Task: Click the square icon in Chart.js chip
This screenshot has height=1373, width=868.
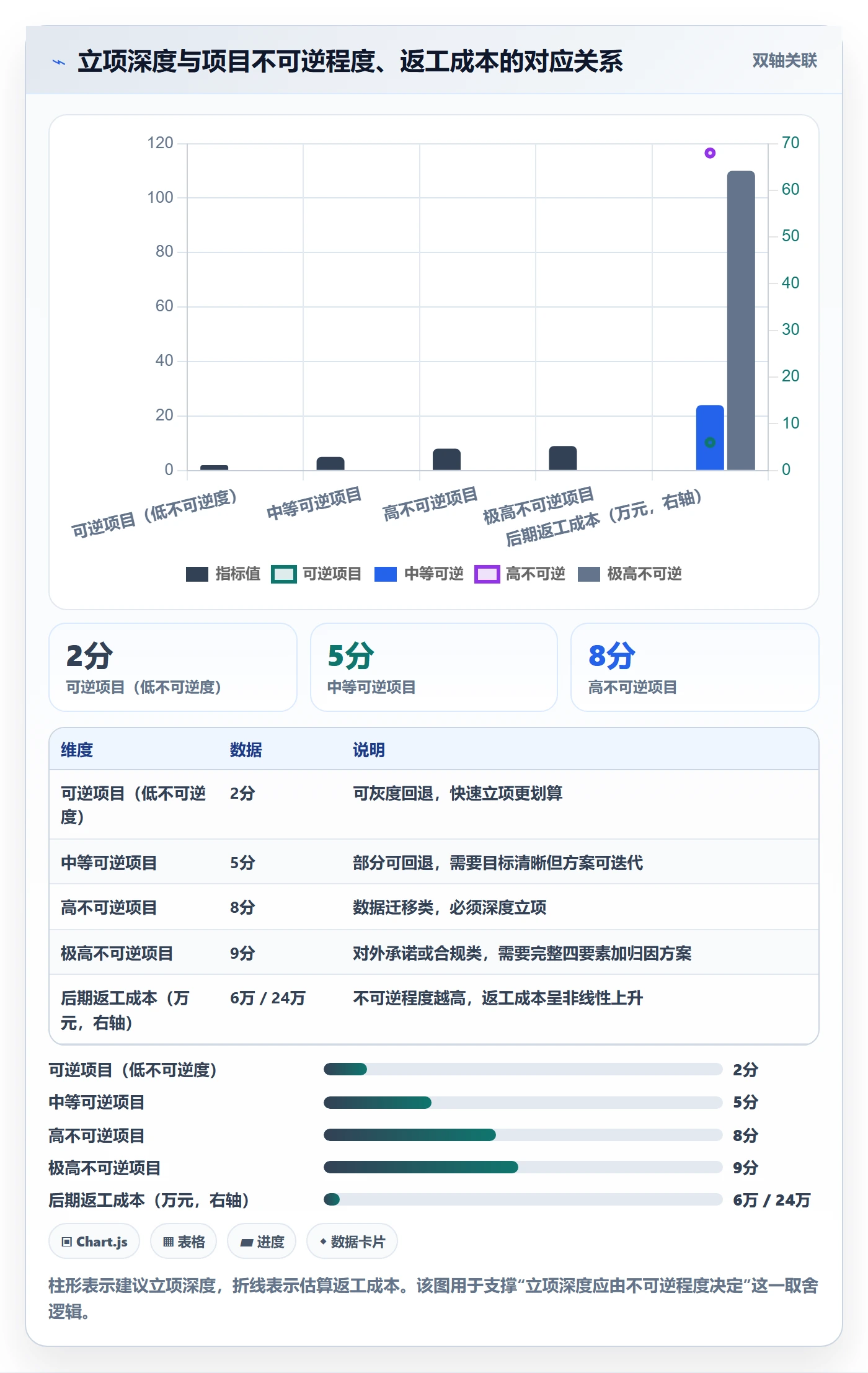Action: [67, 1242]
